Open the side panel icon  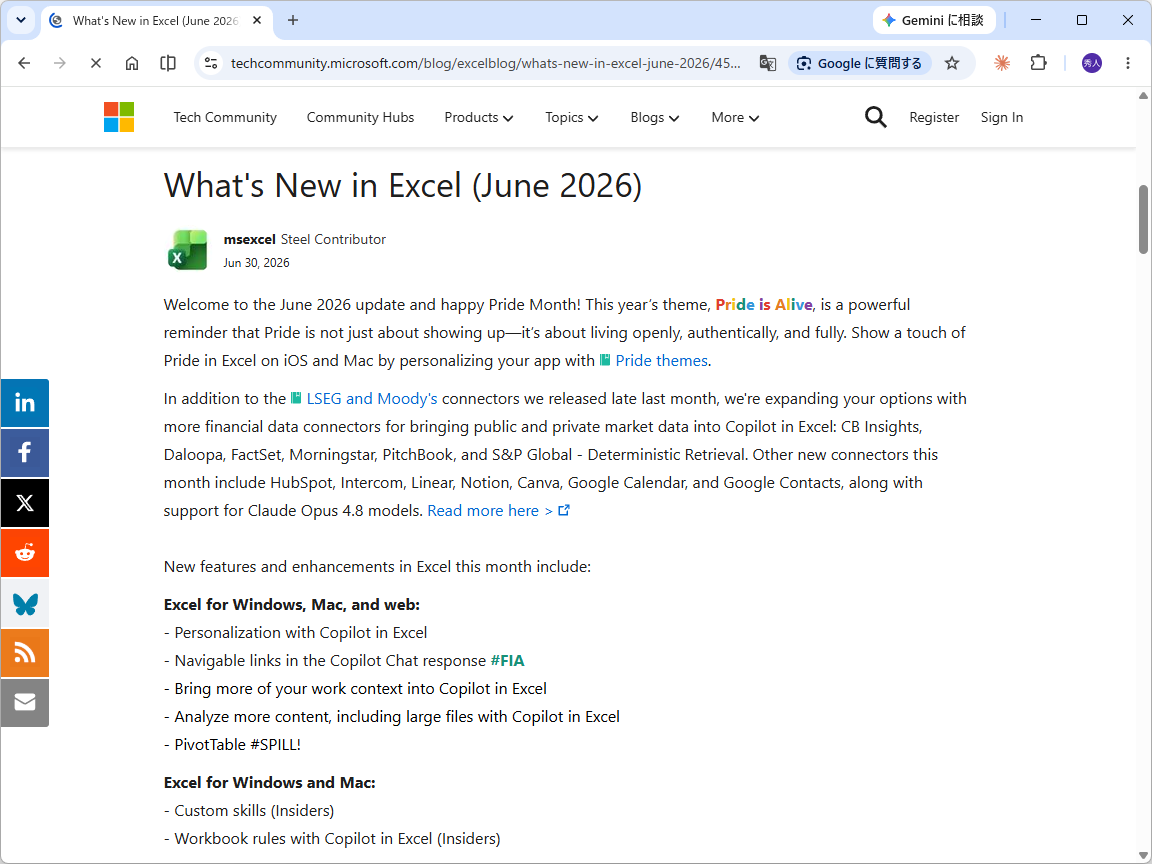coord(168,63)
